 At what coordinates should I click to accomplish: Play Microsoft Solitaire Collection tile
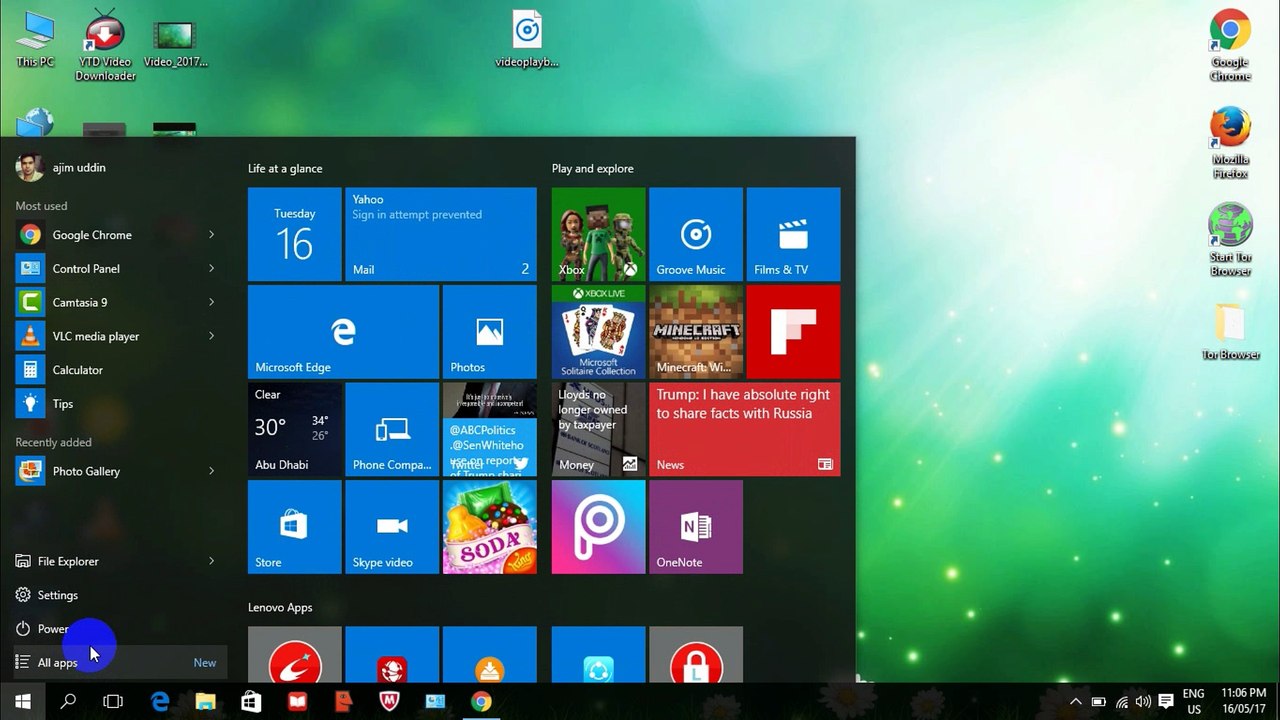[x=598, y=332]
